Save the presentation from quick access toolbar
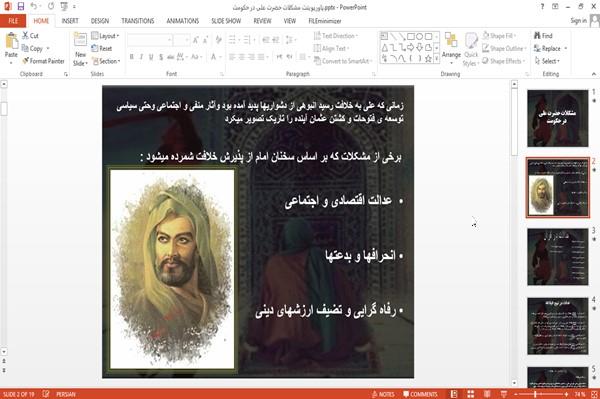600x399 pixels. (21, 7)
